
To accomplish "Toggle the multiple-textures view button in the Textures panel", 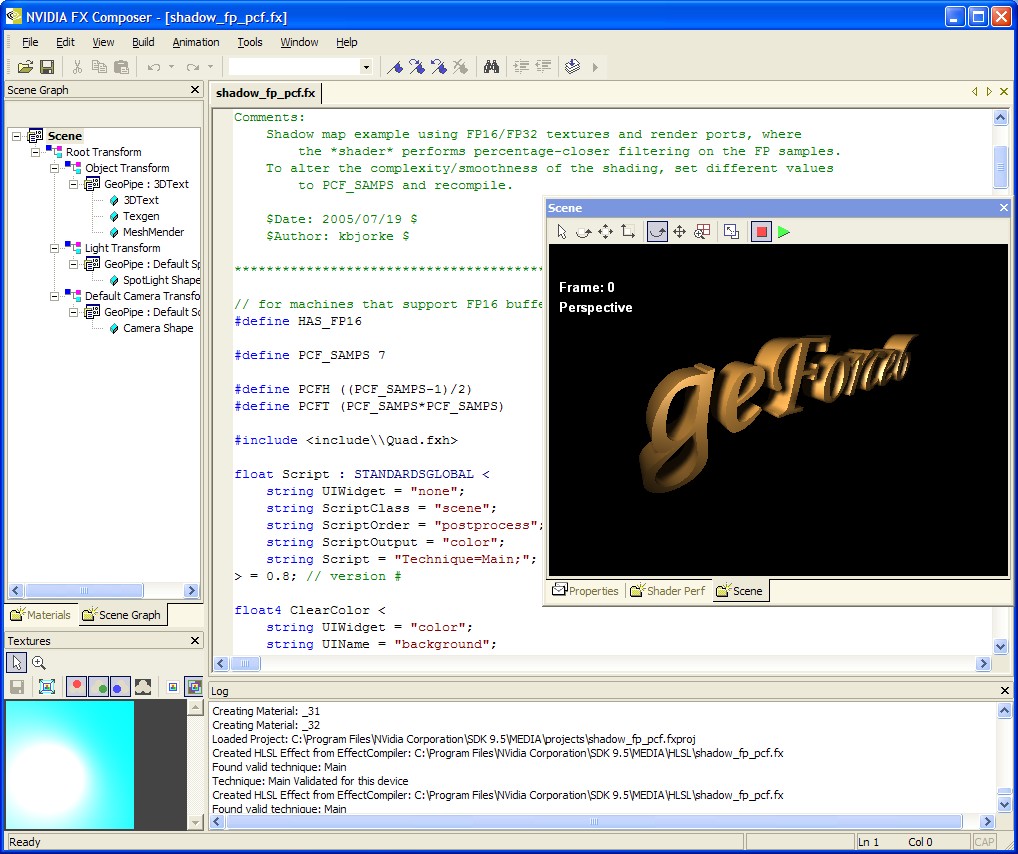I will [193, 686].
